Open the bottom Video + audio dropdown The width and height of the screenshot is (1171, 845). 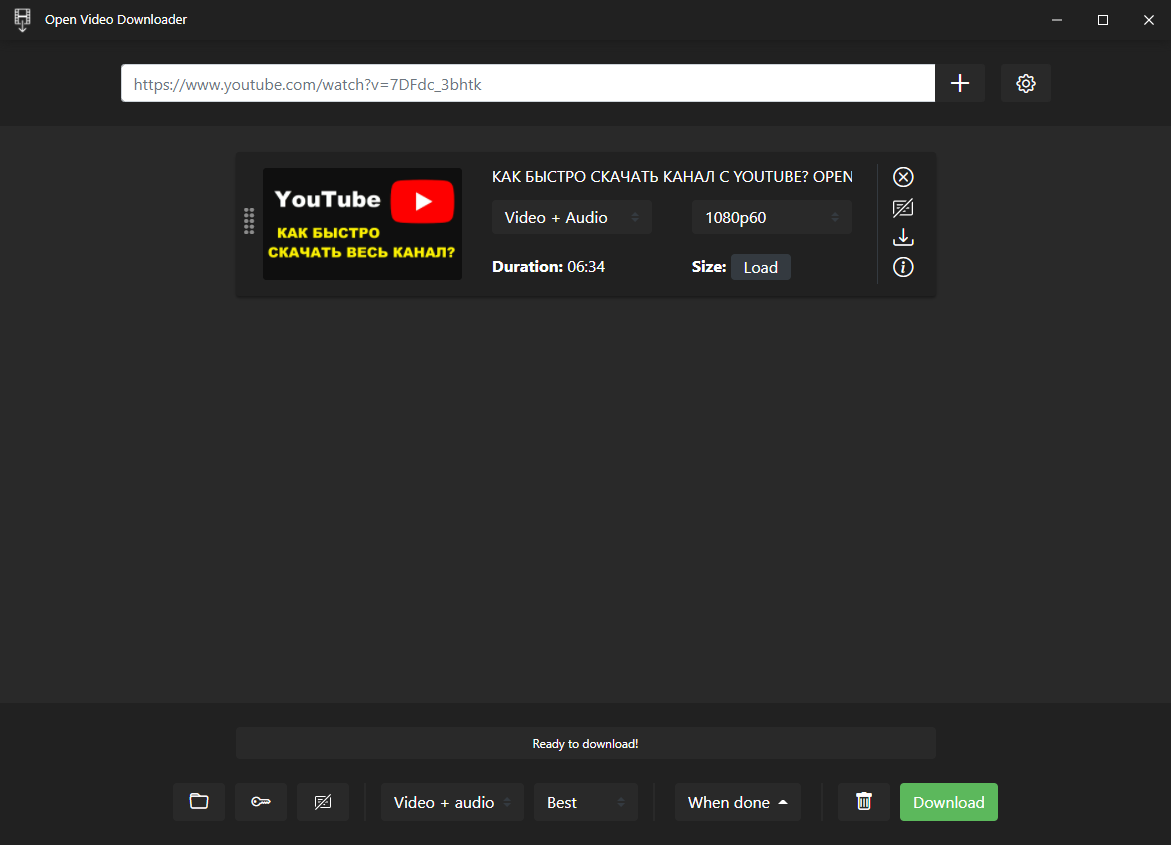(452, 802)
